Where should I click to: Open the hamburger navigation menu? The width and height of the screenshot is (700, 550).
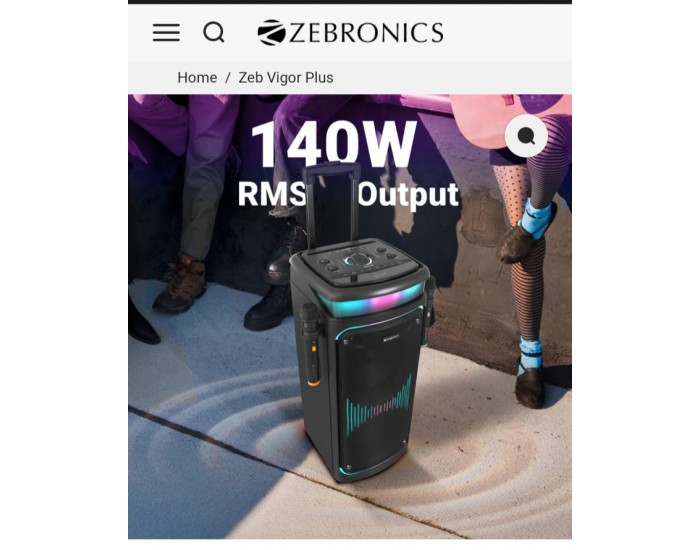pos(166,33)
